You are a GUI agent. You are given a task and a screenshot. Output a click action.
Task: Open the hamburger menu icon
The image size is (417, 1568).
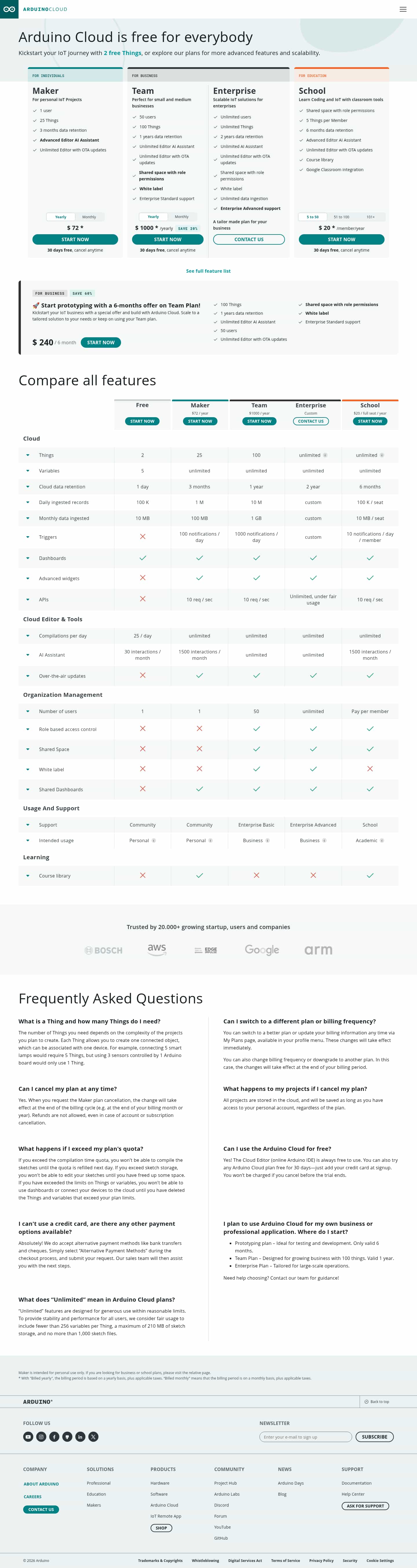403,9
